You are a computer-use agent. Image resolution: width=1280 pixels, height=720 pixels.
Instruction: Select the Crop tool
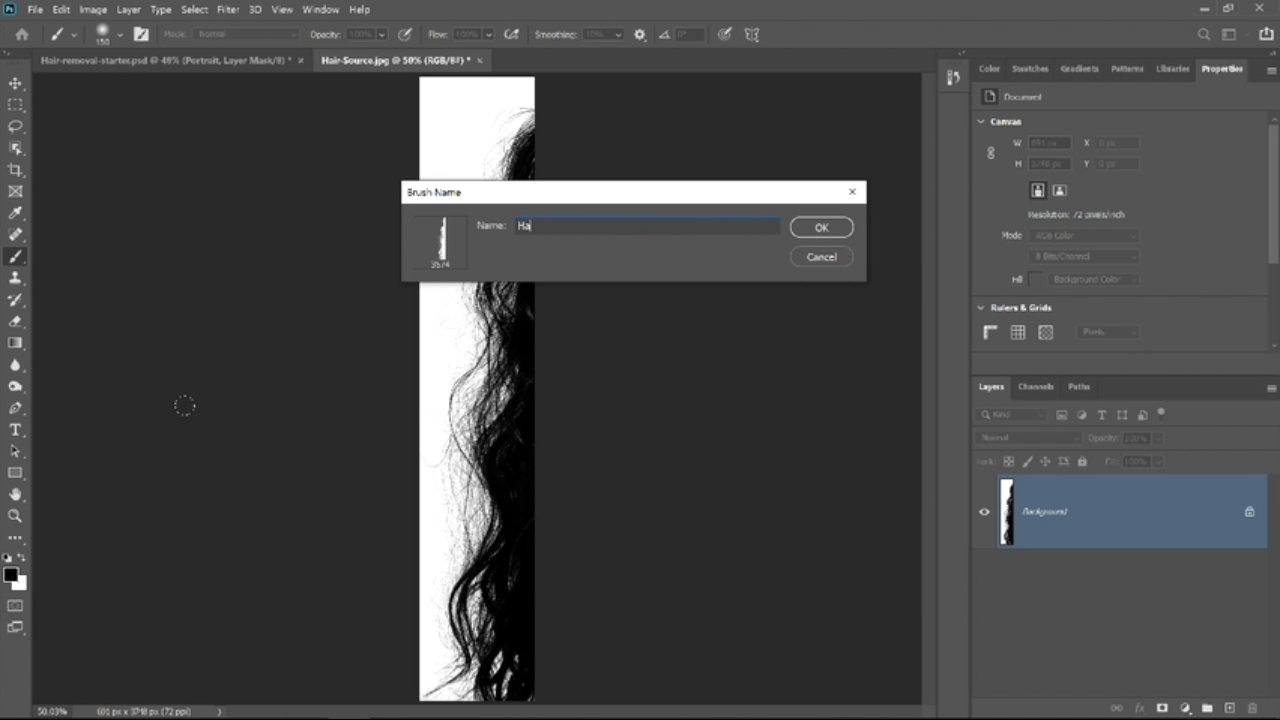click(x=15, y=170)
